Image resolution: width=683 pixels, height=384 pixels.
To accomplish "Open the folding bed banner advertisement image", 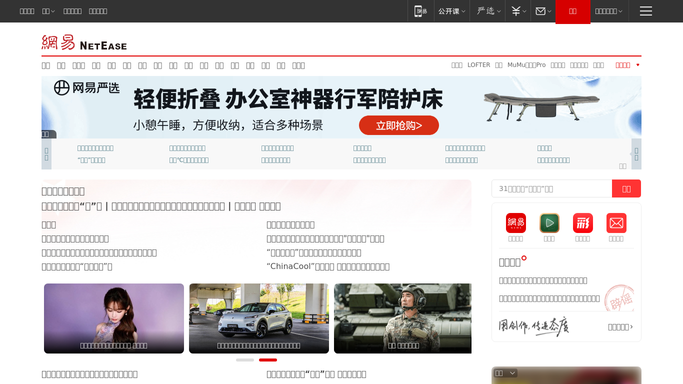I will tap(341, 107).
